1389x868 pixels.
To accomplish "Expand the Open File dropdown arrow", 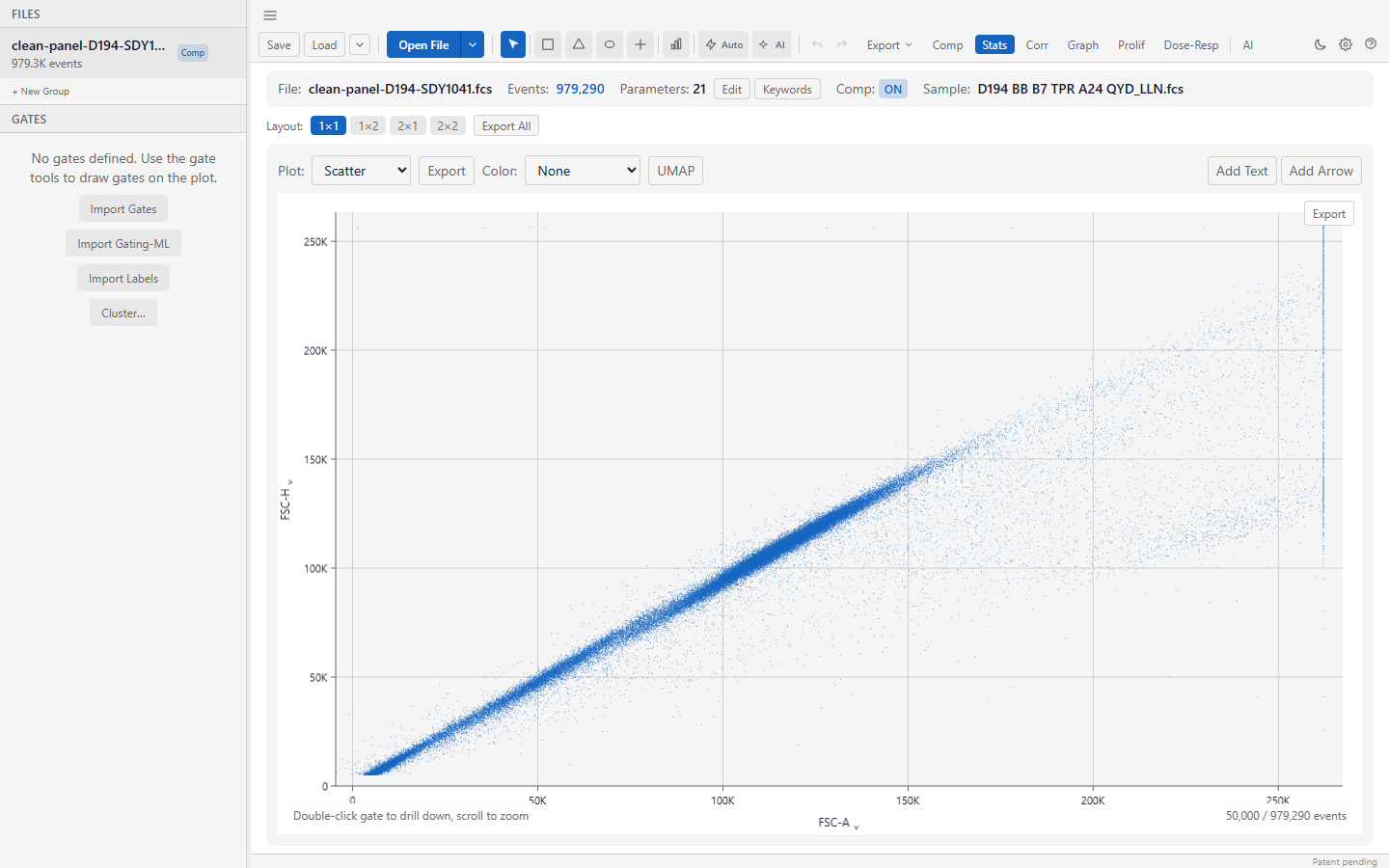I will [473, 44].
